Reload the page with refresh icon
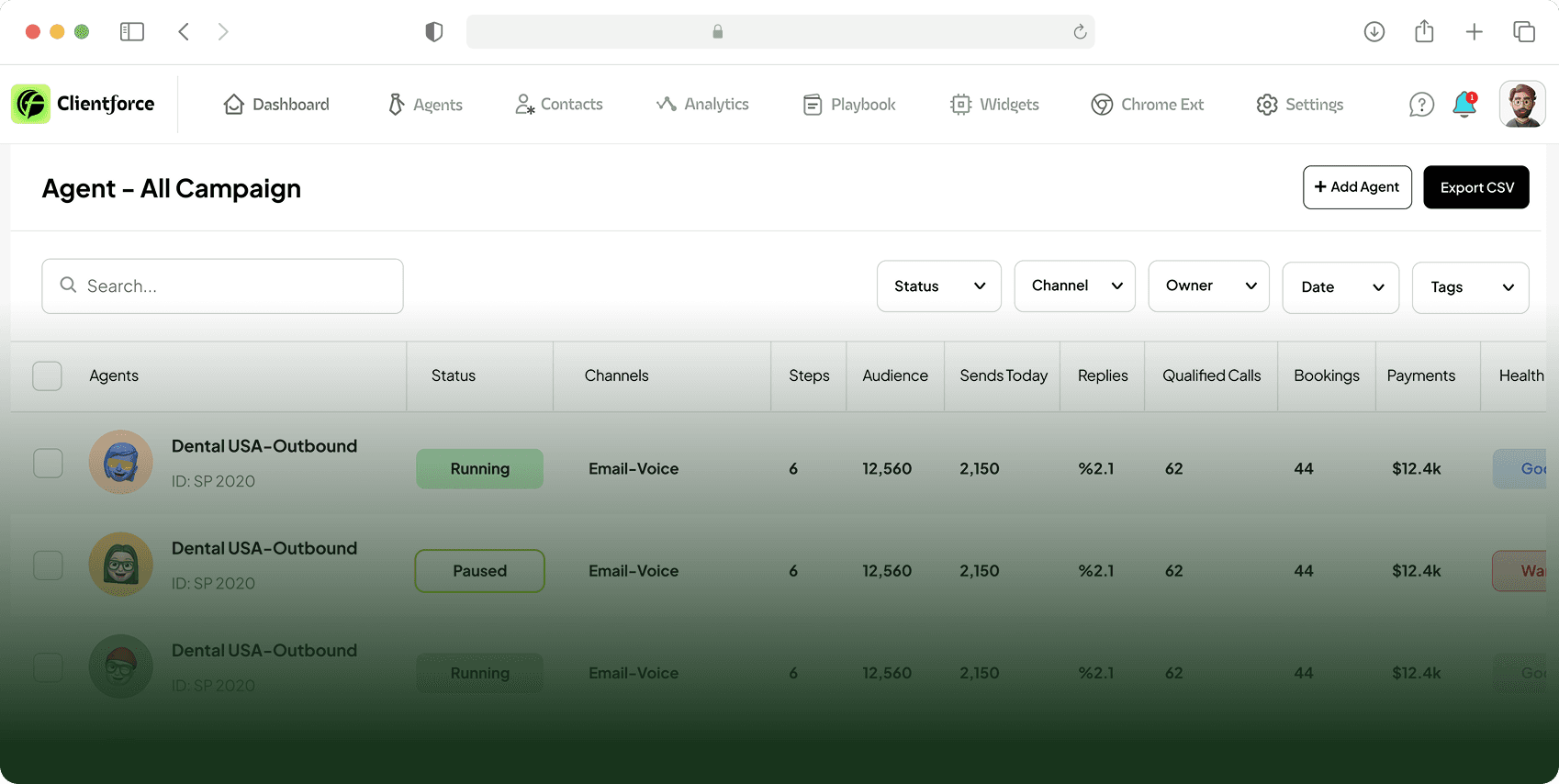Viewport: 1559px width, 784px height. click(x=1080, y=32)
